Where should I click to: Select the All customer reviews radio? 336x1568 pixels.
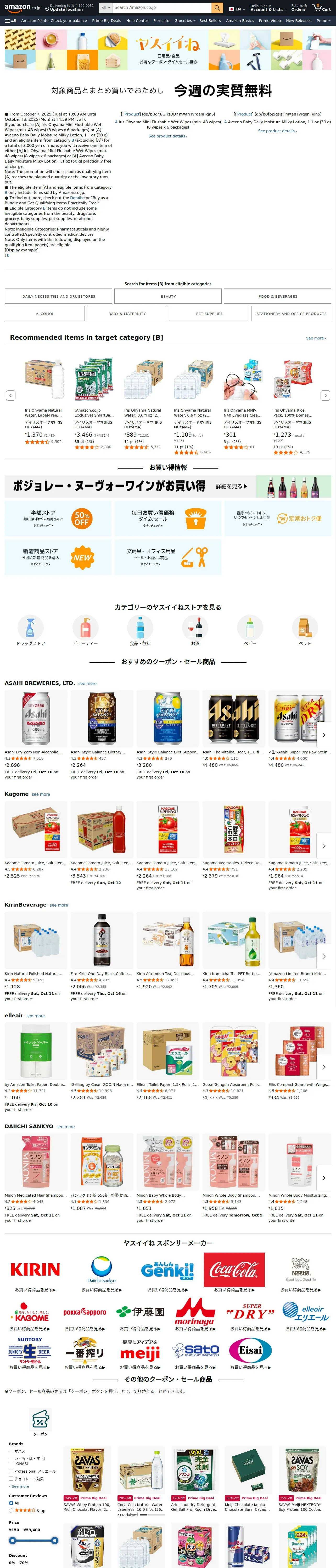(x=11, y=1503)
